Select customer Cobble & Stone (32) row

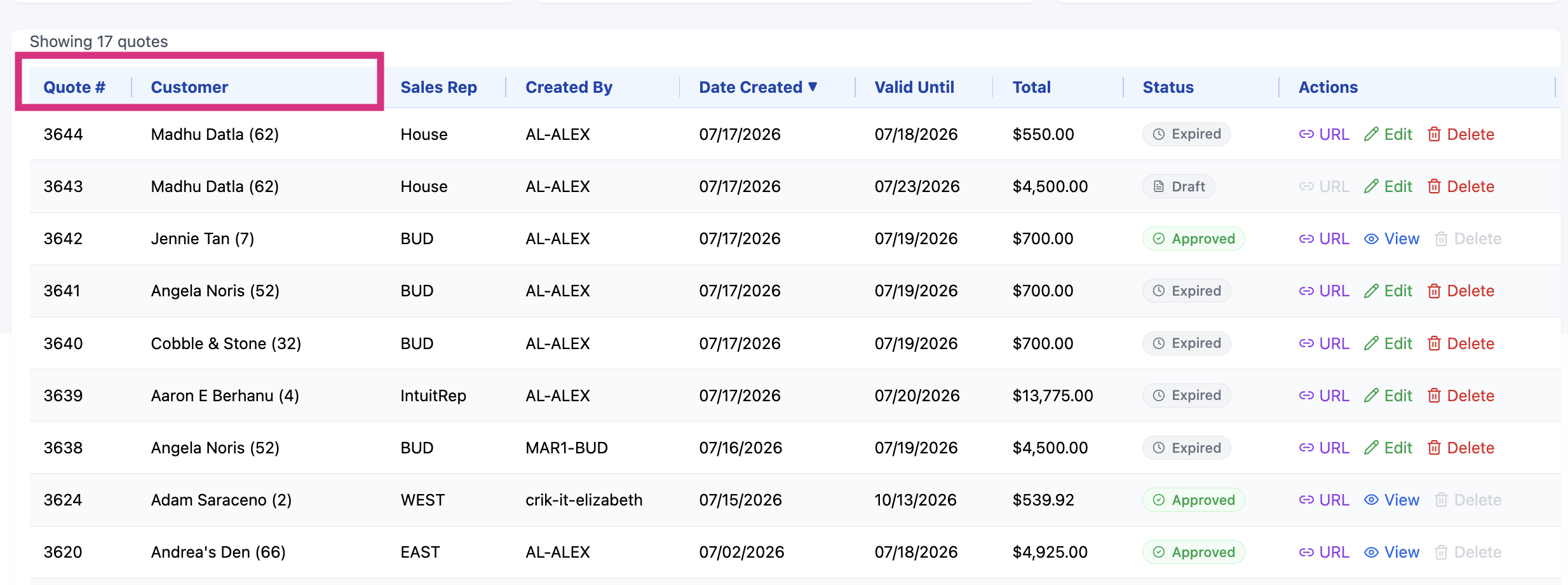point(795,343)
